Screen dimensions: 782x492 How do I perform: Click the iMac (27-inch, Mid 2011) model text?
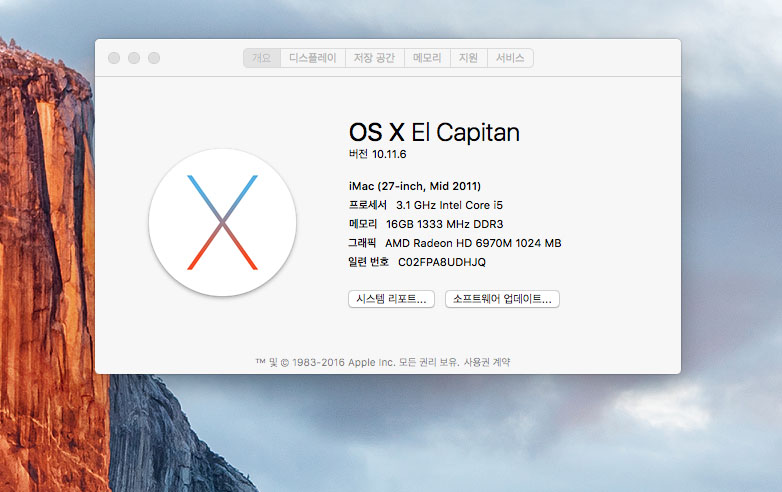click(x=414, y=185)
